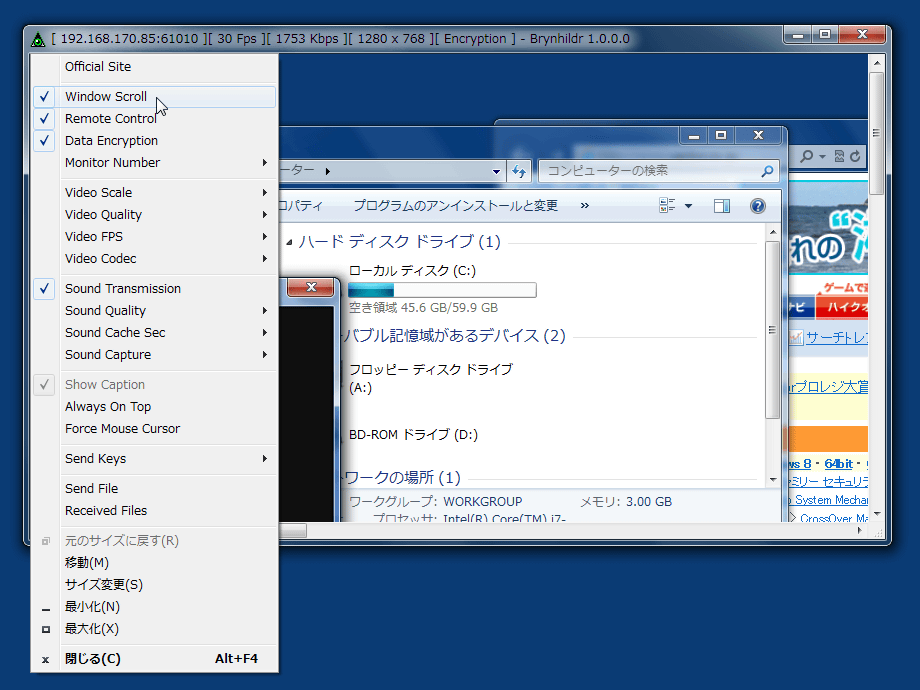
Task: Open the Monitor Number submenu
Action: (112, 163)
